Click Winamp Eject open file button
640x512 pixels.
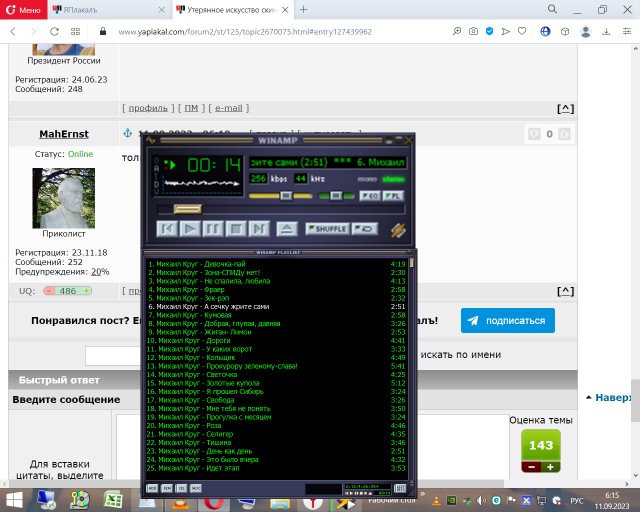pos(287,229)
